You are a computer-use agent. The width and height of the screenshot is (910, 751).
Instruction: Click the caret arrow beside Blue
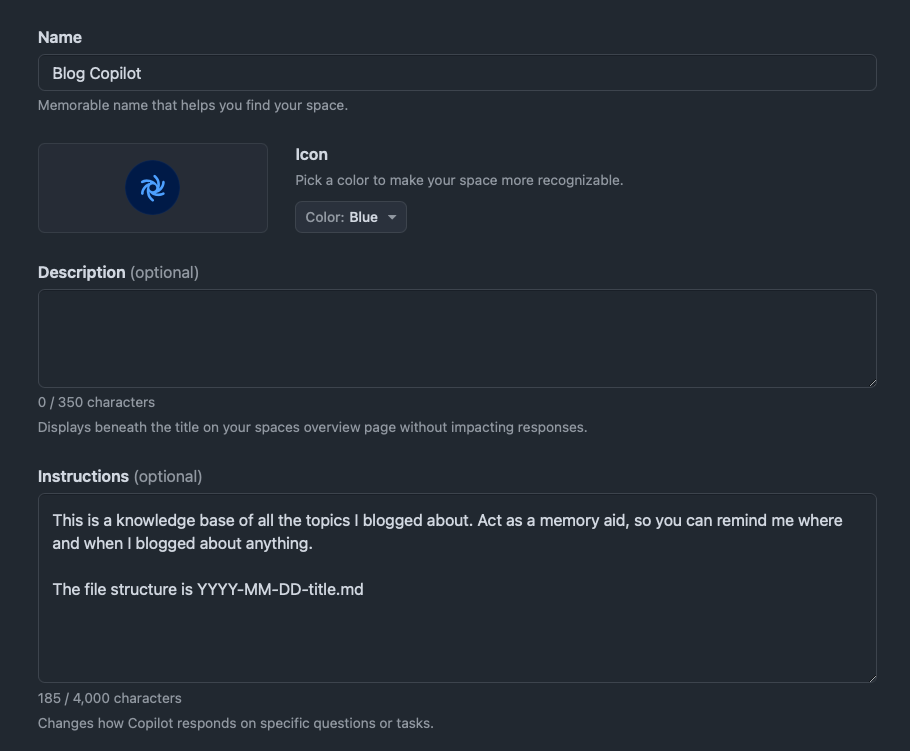point(392,217)
